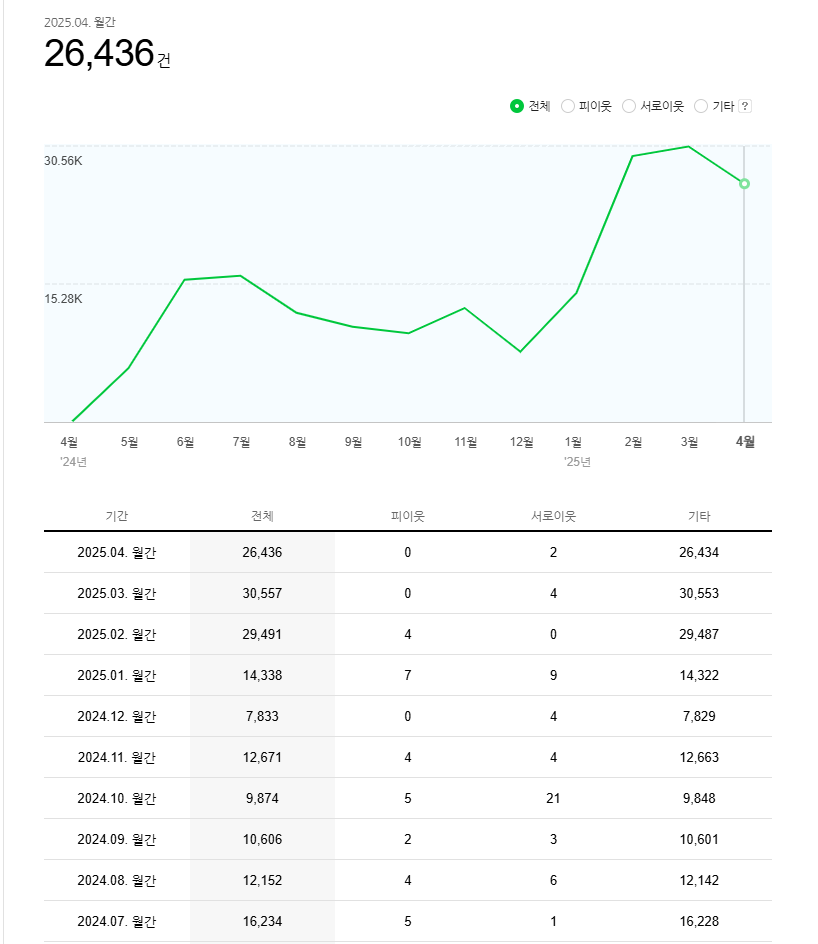Select the 2025.02. 월간 row label
The image size is (818, 944).
(117, 635)
